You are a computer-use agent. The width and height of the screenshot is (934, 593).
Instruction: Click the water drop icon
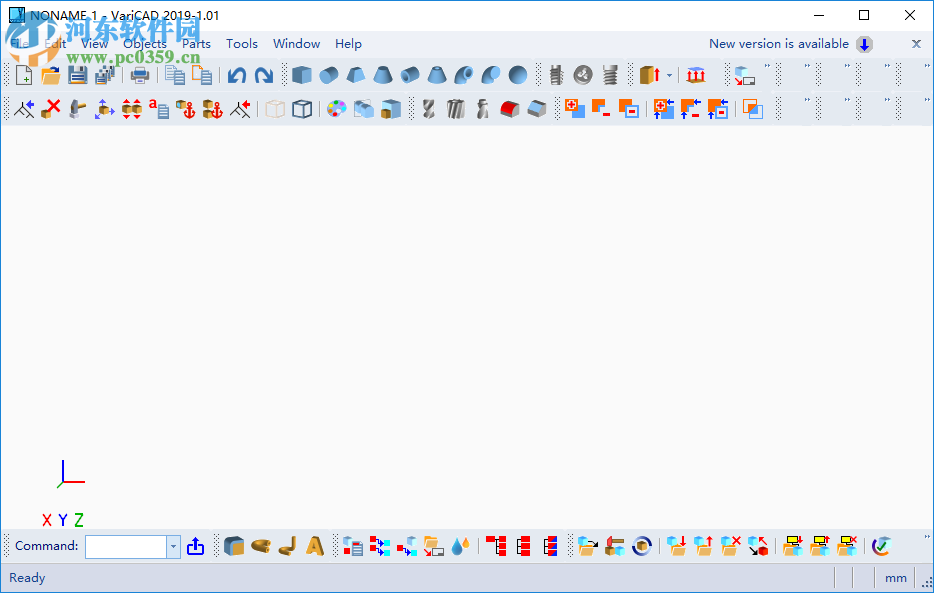[x=460, y=546]
